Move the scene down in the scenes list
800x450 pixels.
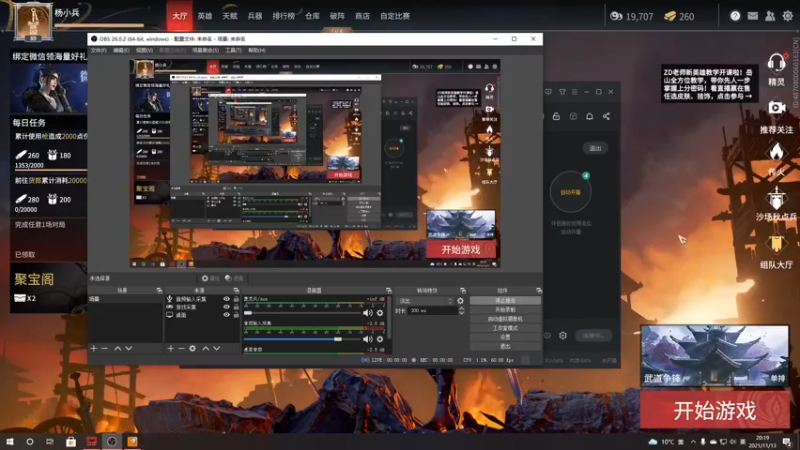[x=129, y=348]
